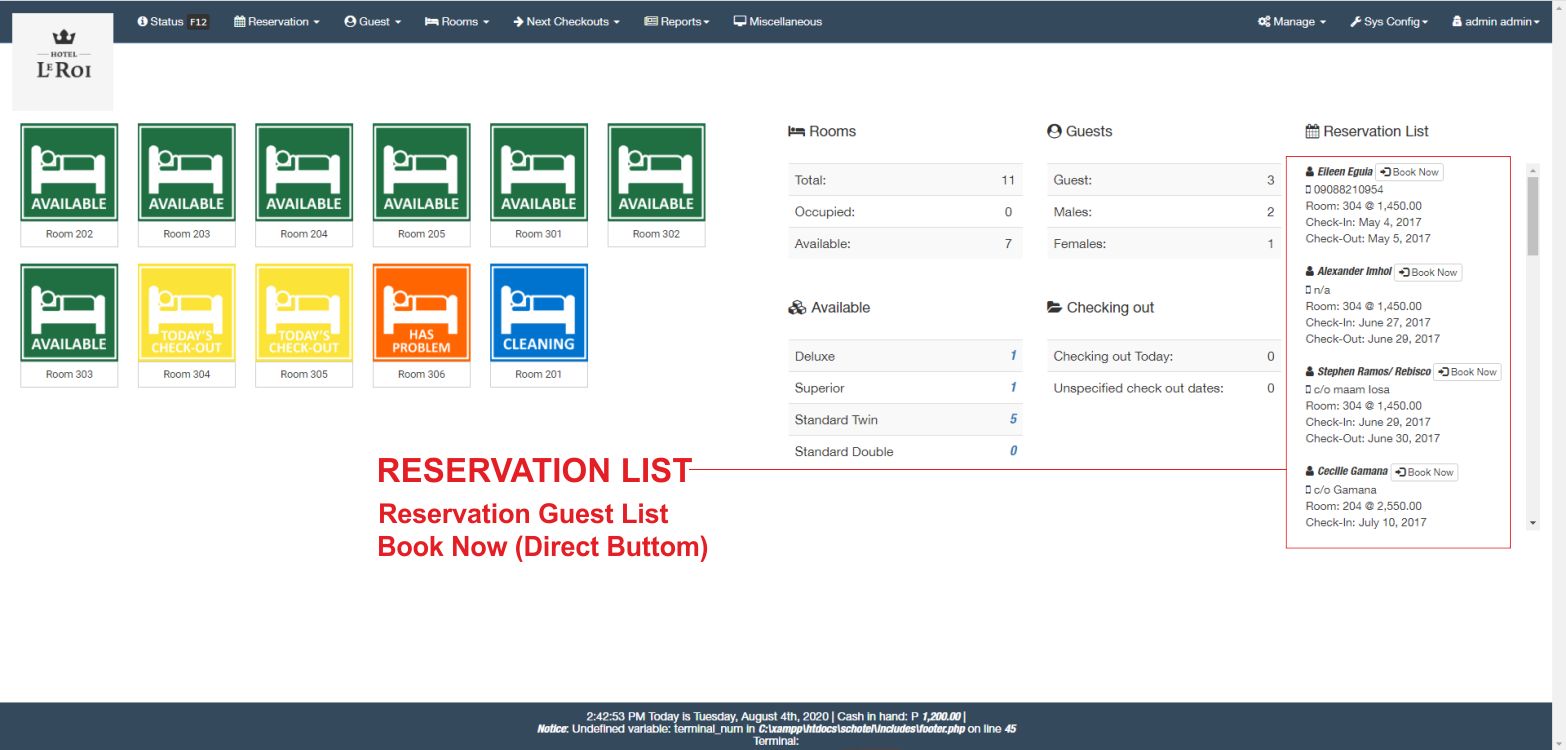The image size is (1566, 750).
Task: Click the Room 201 Cleaning tile
Action: point(538,312)
